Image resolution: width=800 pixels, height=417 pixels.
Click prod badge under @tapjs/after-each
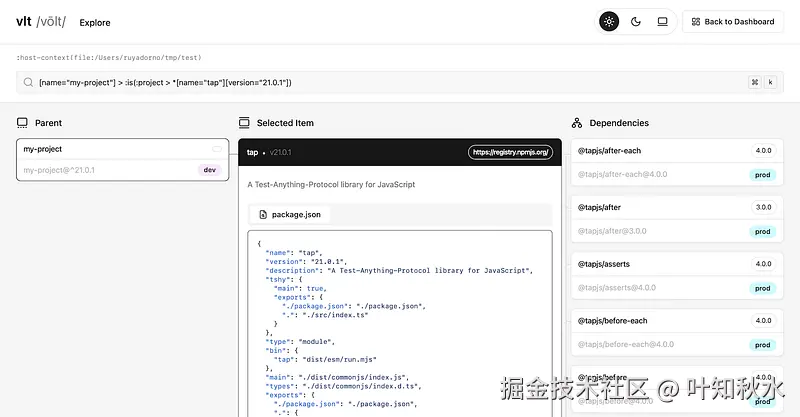click(x=763, y=175)
